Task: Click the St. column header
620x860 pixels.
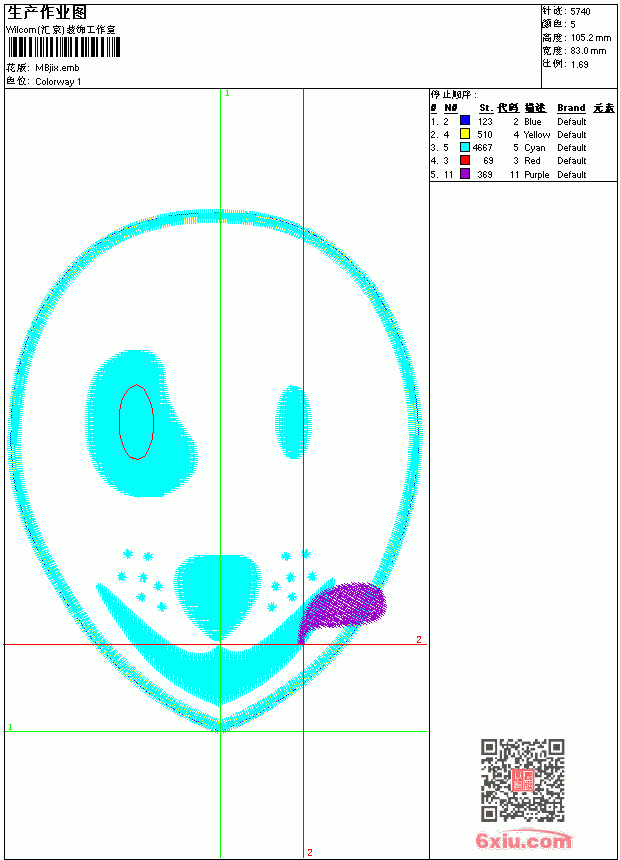Action: (486, 108)
